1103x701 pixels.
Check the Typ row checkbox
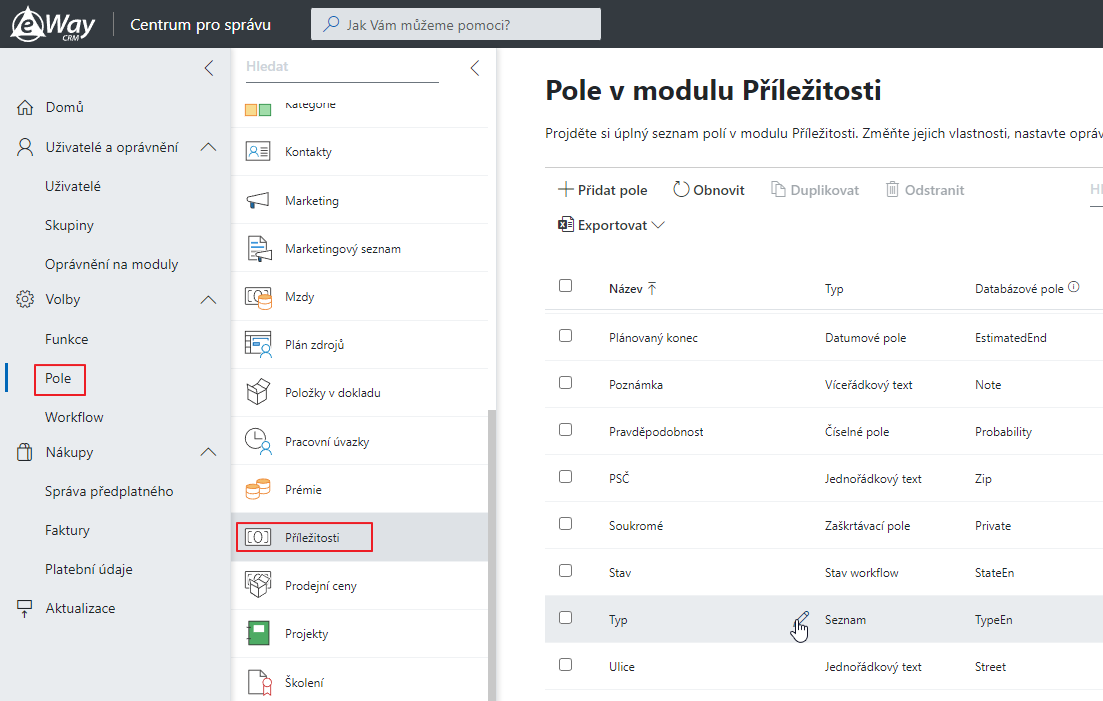click(x=566, y=617)
